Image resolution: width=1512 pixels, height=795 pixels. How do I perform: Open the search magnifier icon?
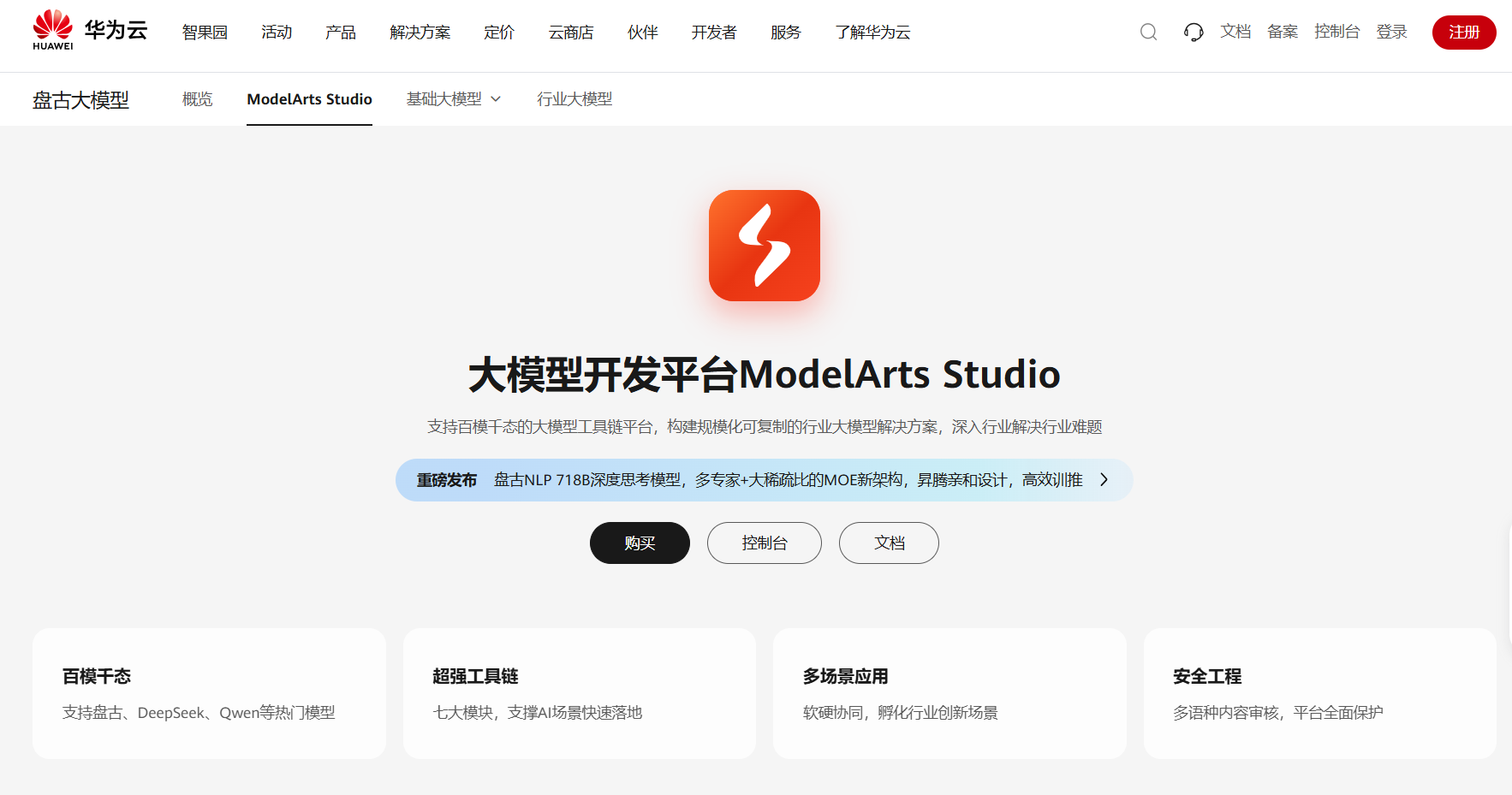1148,33
